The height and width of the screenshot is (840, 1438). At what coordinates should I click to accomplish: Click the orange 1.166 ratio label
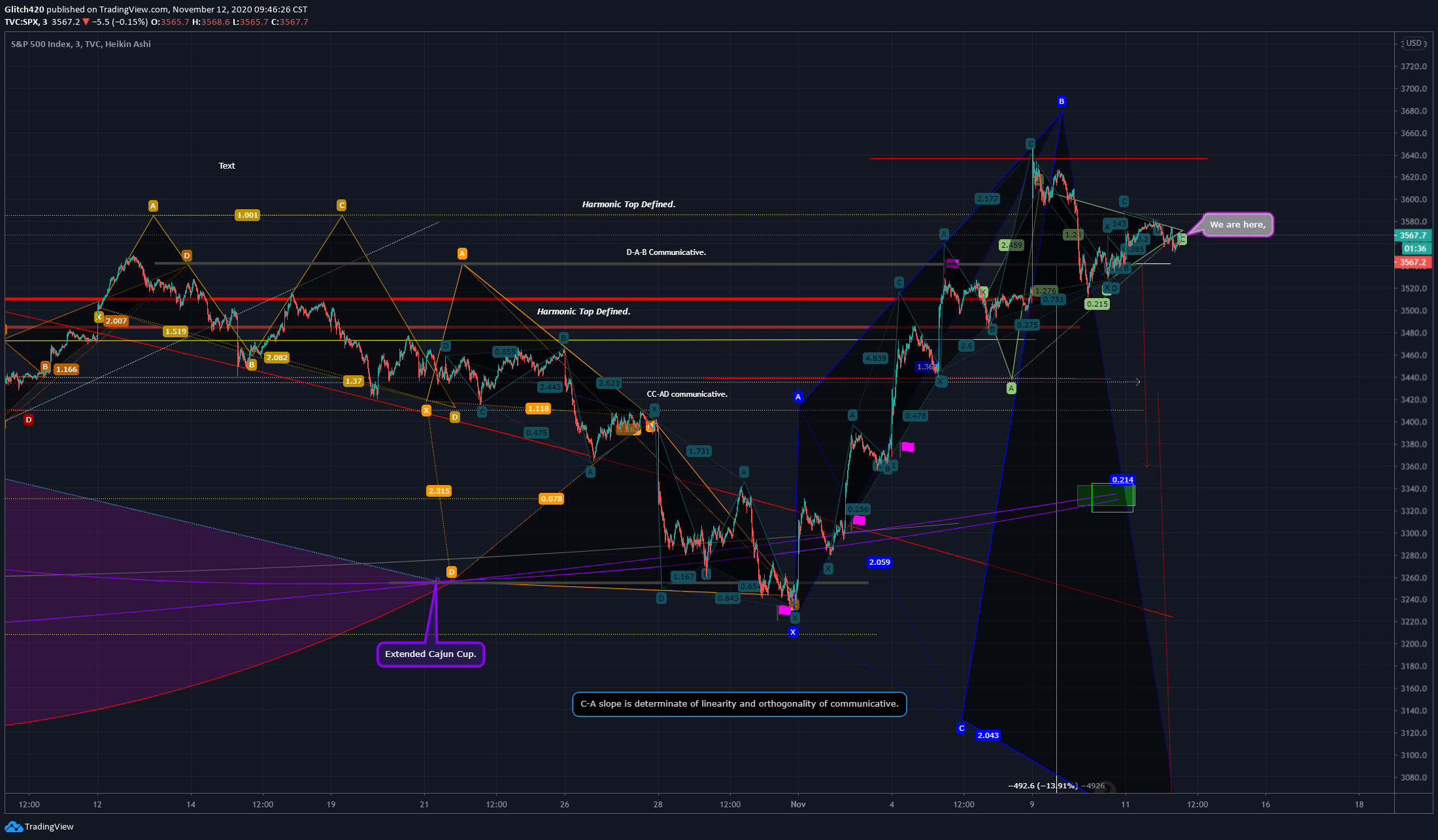coord(66,369)
